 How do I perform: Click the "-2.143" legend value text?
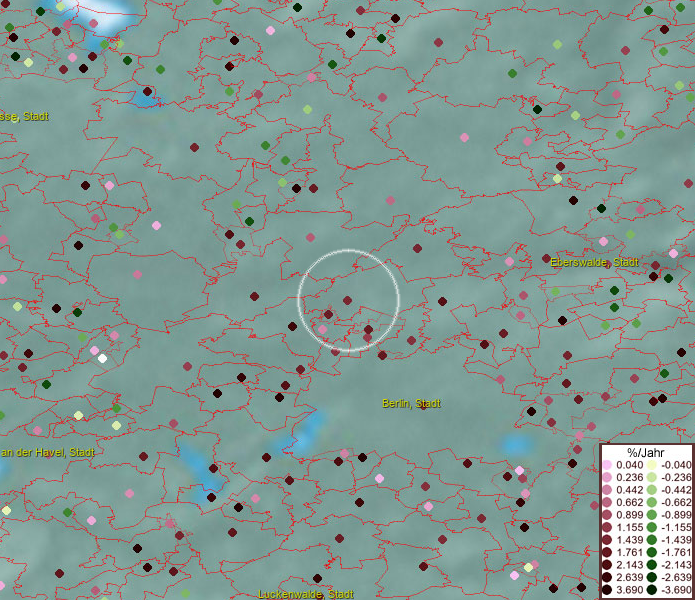click(676, 565)
